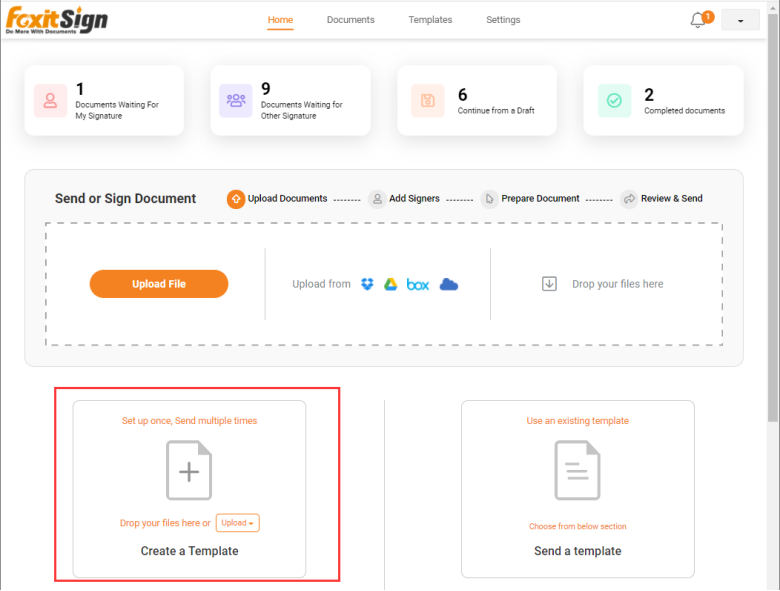This screenshot has height=591, width=780.
Task: Click the orange draft save icon
Action: (x=427, y=100)
